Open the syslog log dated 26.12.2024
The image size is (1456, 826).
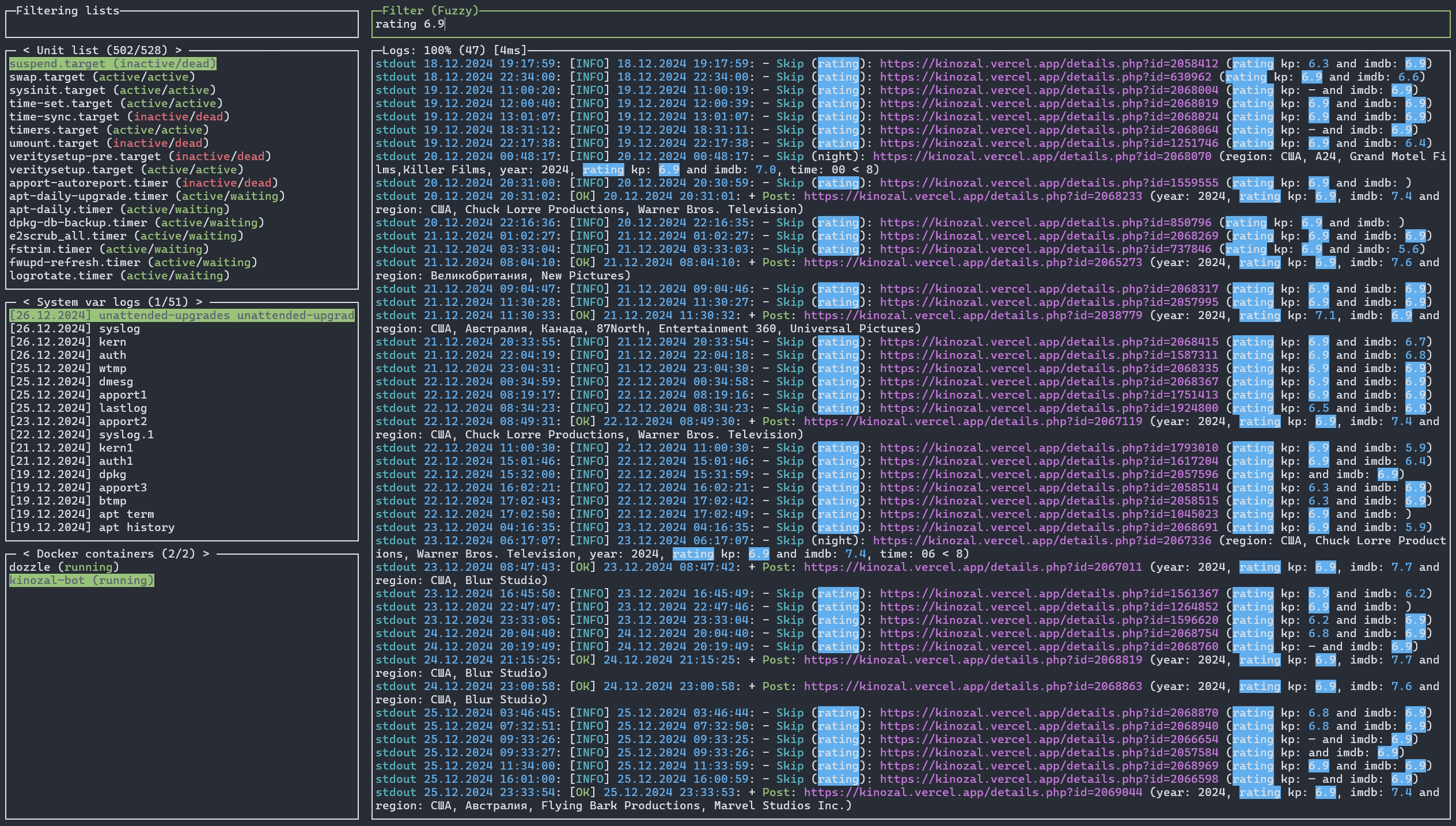75,329
